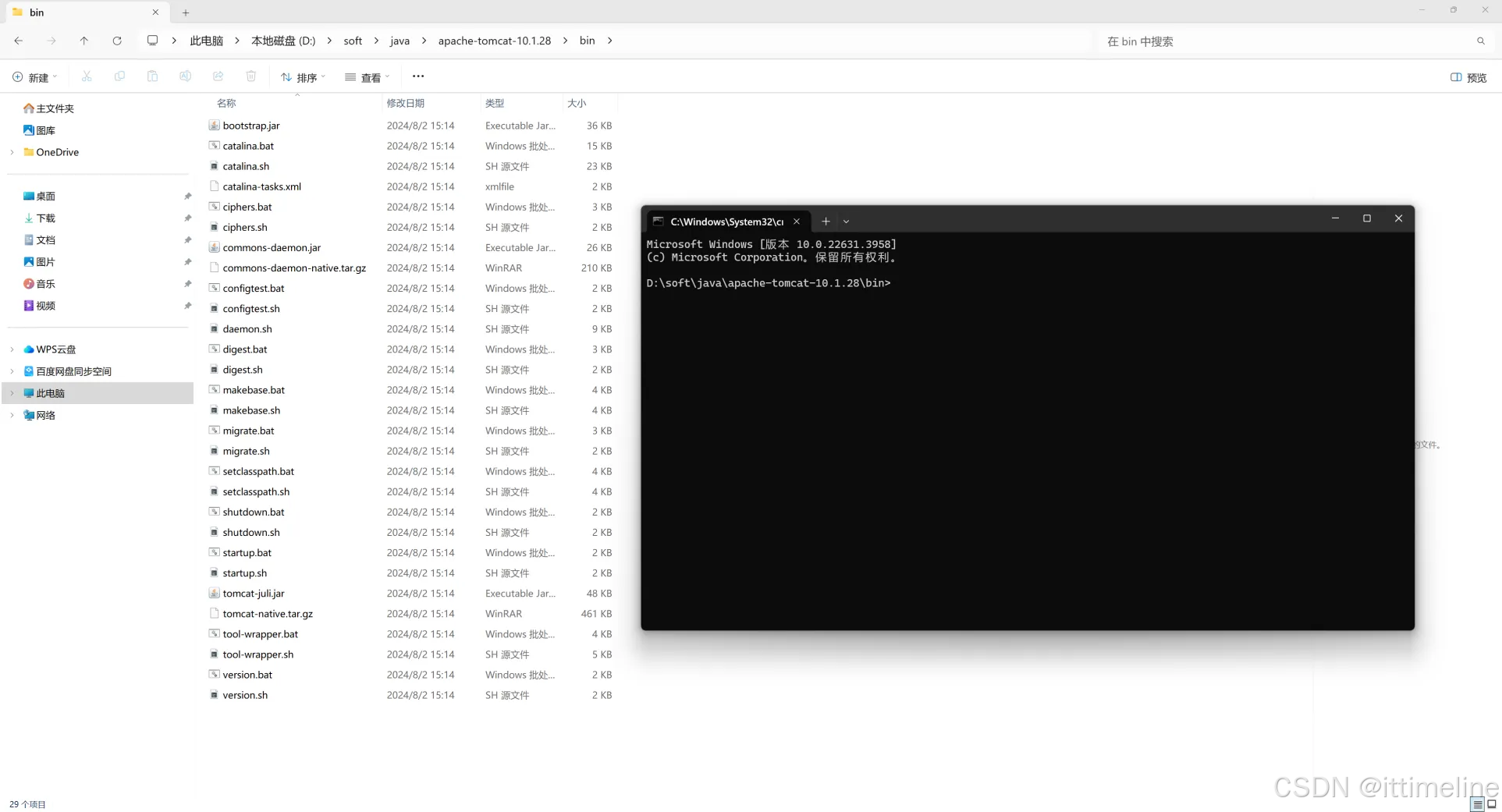This screenshot has height=812, width=1502.
Task: Click apache-tomcat-10.1.28 breadcrumb
Action: click(x=495, y=41)
